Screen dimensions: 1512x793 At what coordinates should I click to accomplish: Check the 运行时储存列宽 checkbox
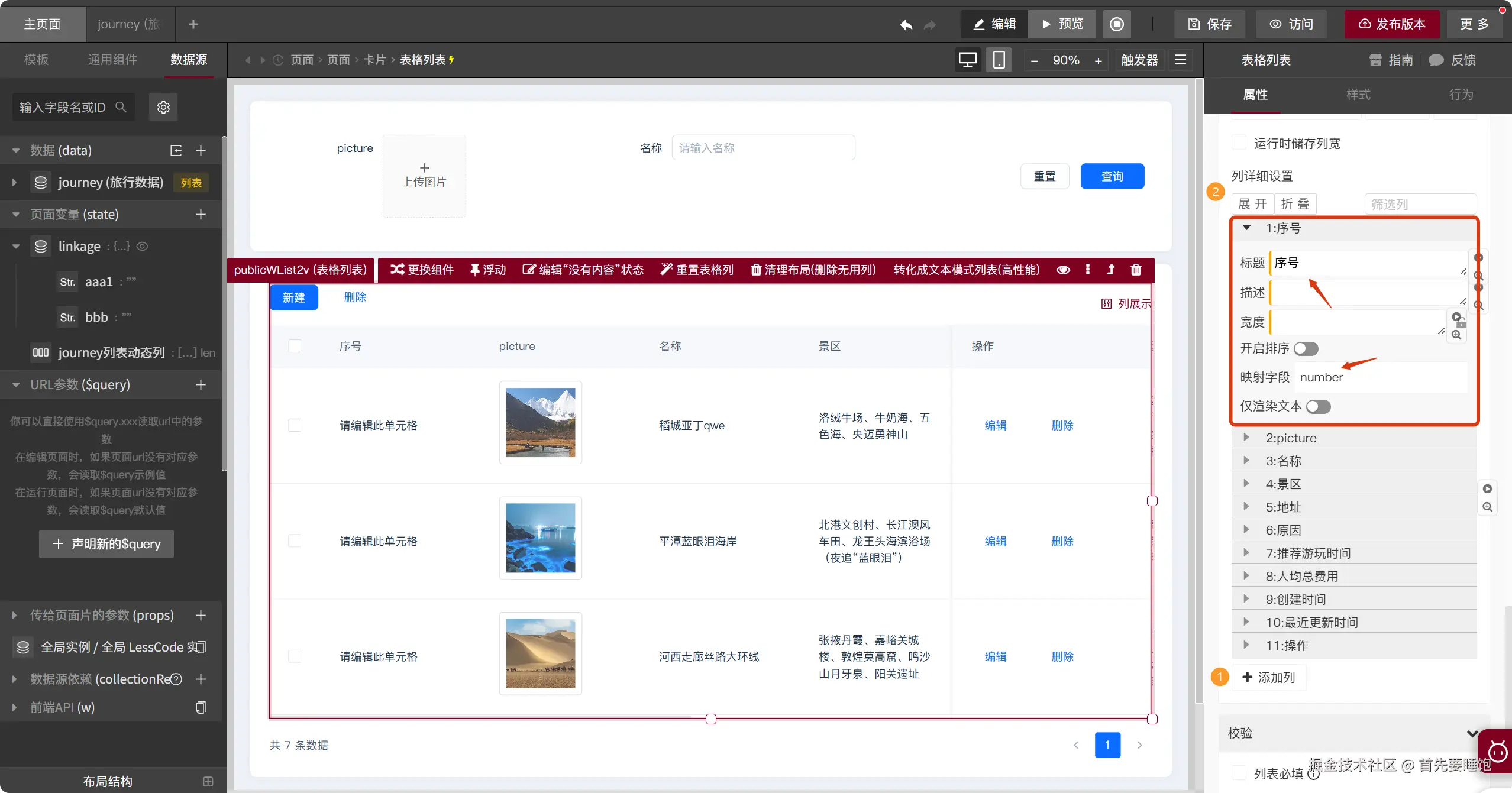click(1239, 143)
